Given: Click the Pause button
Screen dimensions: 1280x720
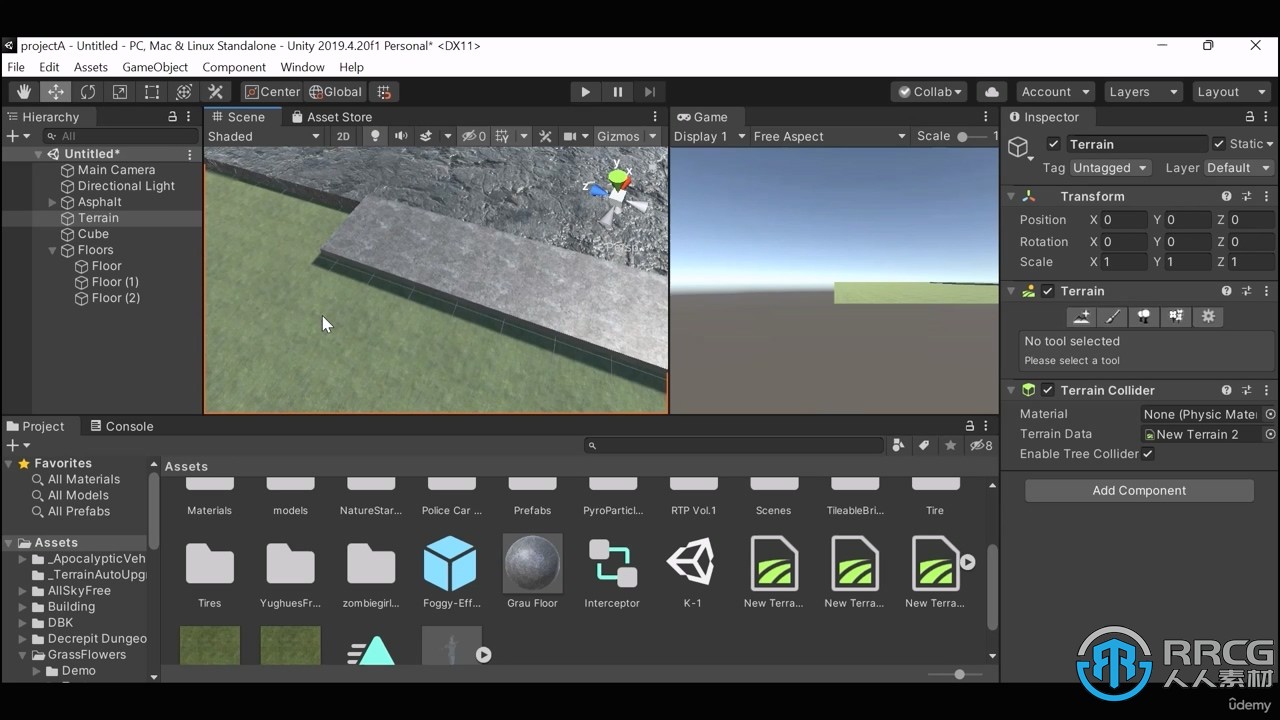Looking at the screenshot, I should pos(617,92).
